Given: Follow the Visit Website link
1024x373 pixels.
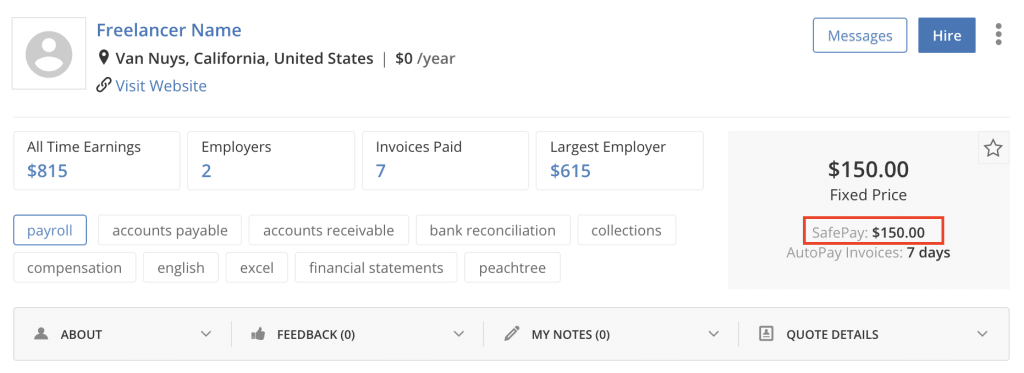Looking at the screenshot, I should [x=161, y=86].
